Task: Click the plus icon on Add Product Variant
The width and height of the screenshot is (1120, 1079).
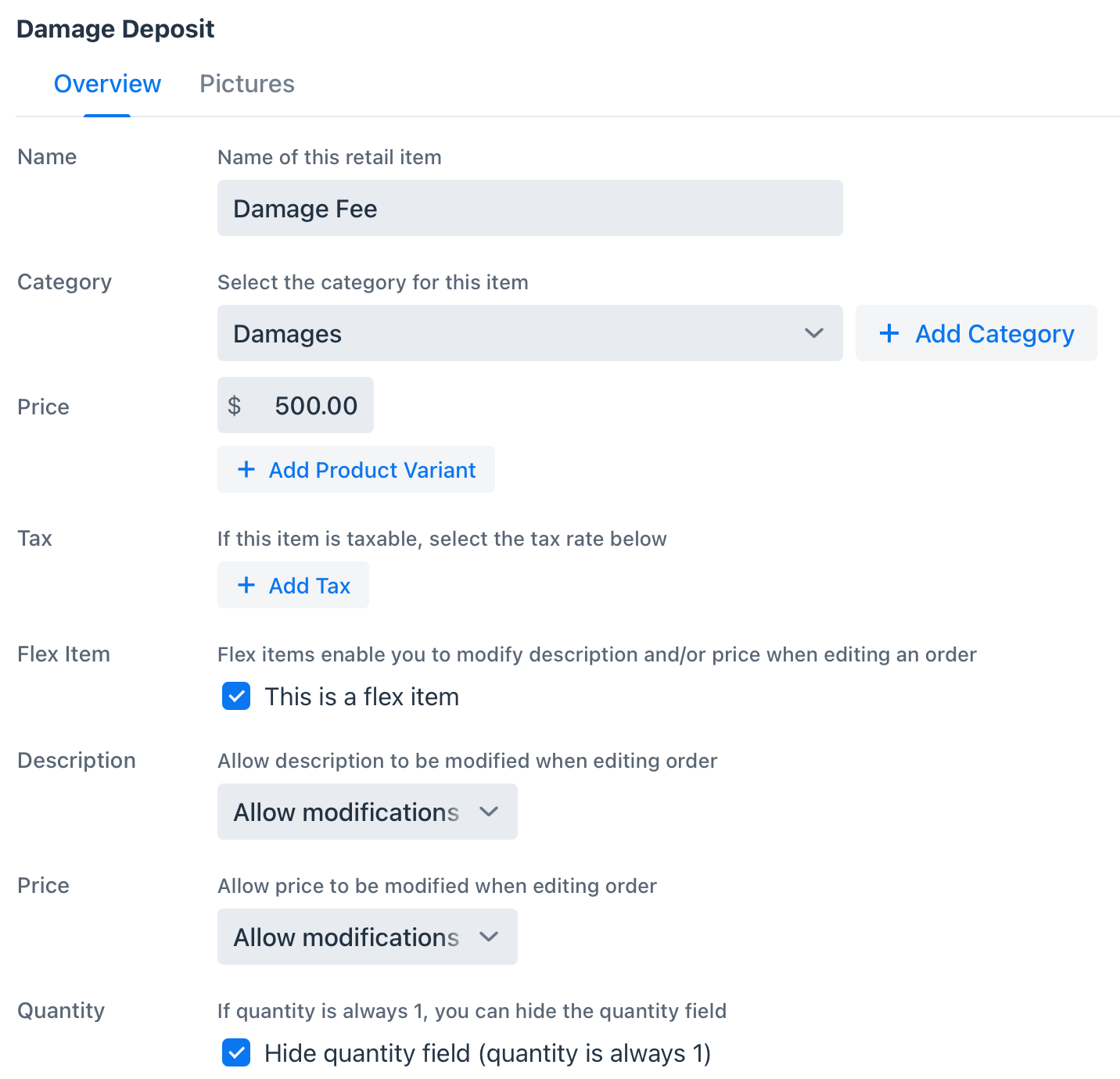Action: (x=246, y=469)
